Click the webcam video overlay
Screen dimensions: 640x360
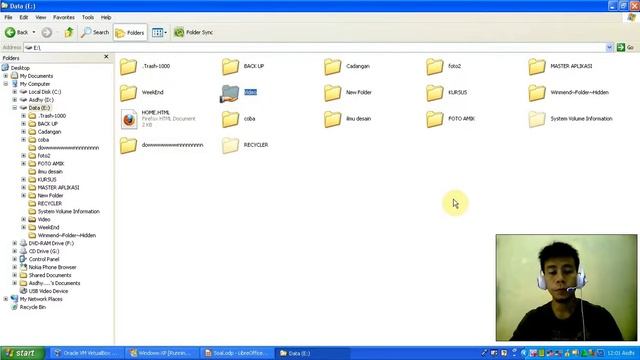point(566,287)
